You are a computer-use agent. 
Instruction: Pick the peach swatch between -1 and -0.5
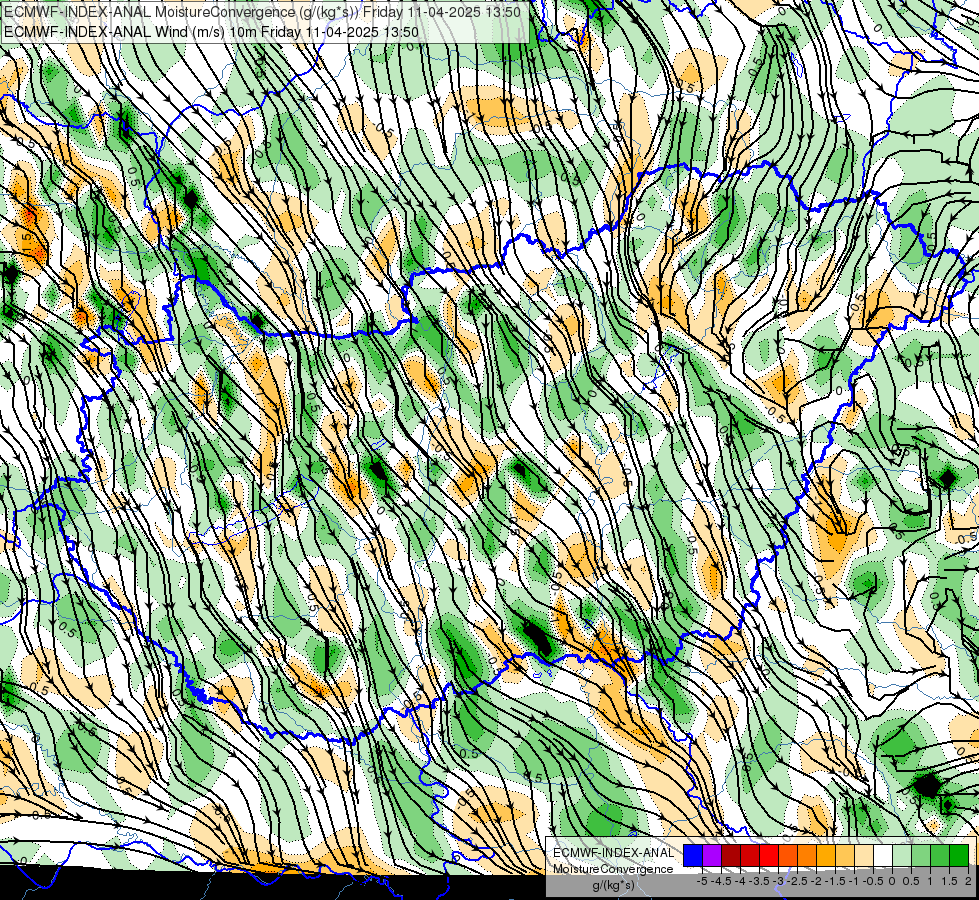864,856
